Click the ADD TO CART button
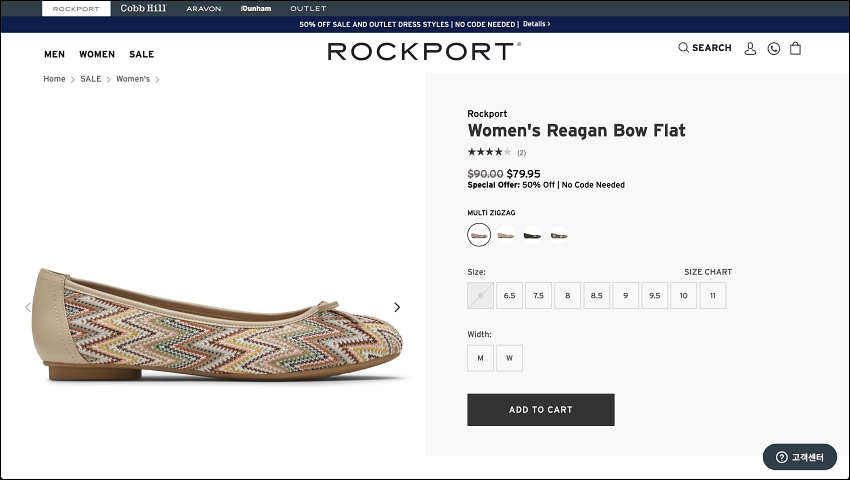The width and height of the screenshot is (850, 480). click(541, 409)
